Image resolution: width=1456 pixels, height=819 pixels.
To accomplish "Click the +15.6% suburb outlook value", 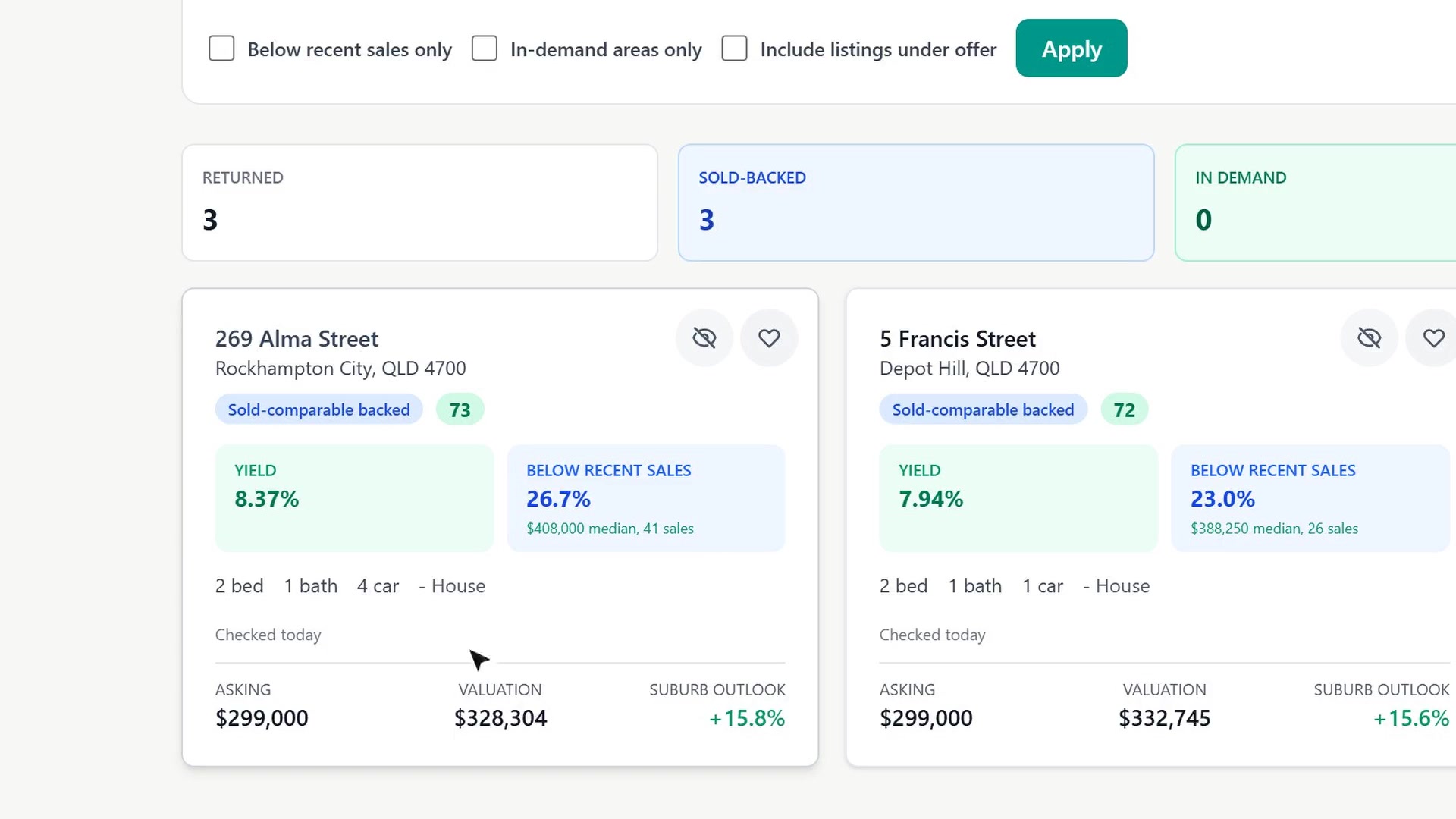I will click(1411, 718).
